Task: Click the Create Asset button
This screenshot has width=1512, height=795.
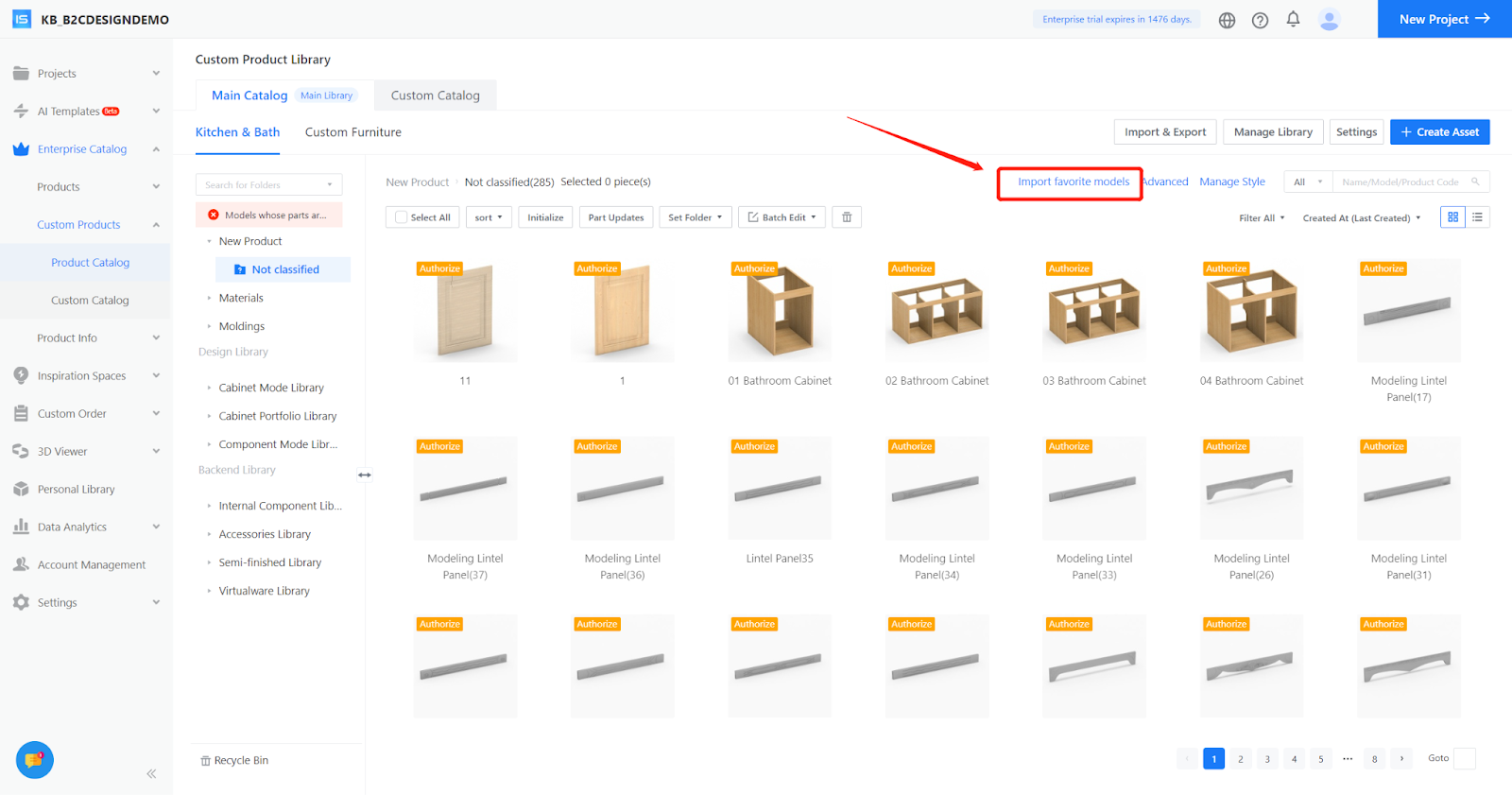Action: click(x=1440, y=132)
